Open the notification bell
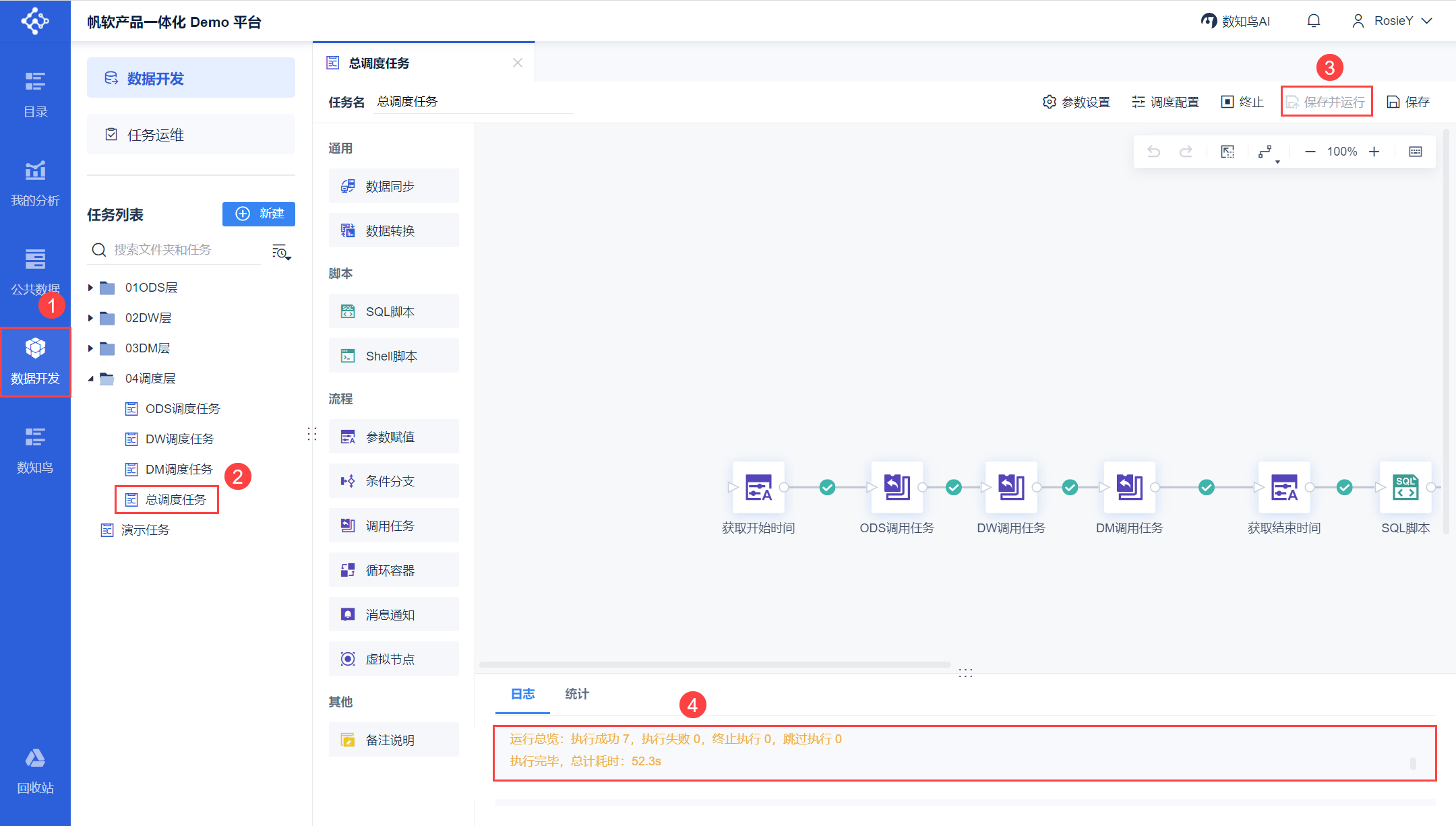1456x826 pixels. pos(1313,21)
